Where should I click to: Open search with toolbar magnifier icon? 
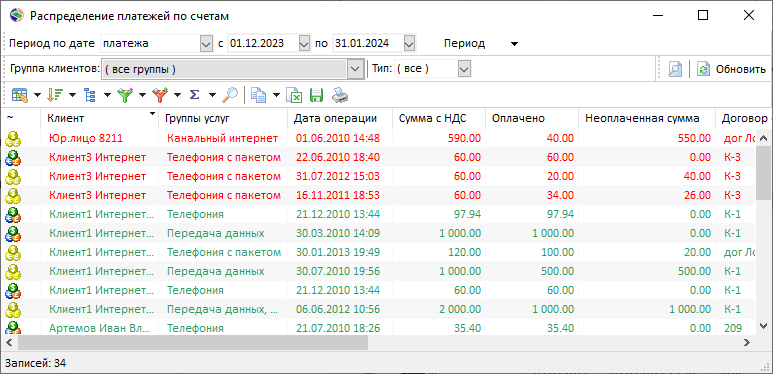(x=230, y=95)
